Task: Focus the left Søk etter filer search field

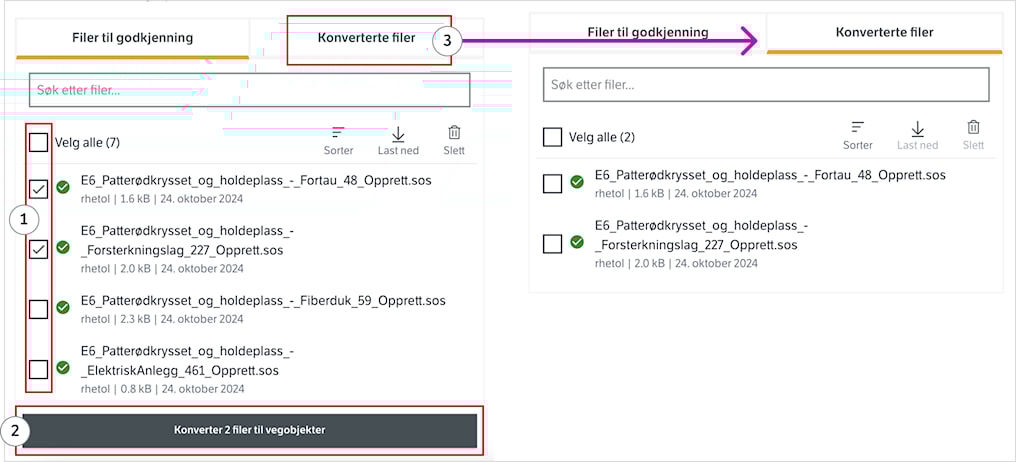Action: (249, 90)
